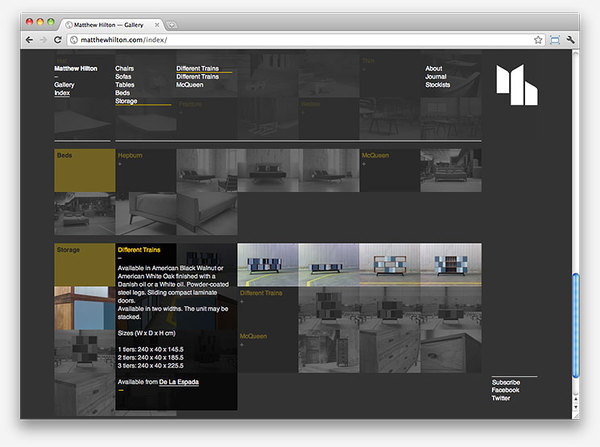Screen dimensions: 600x447
Task: Click the browser forward arrow
Action: pos(43,40)
